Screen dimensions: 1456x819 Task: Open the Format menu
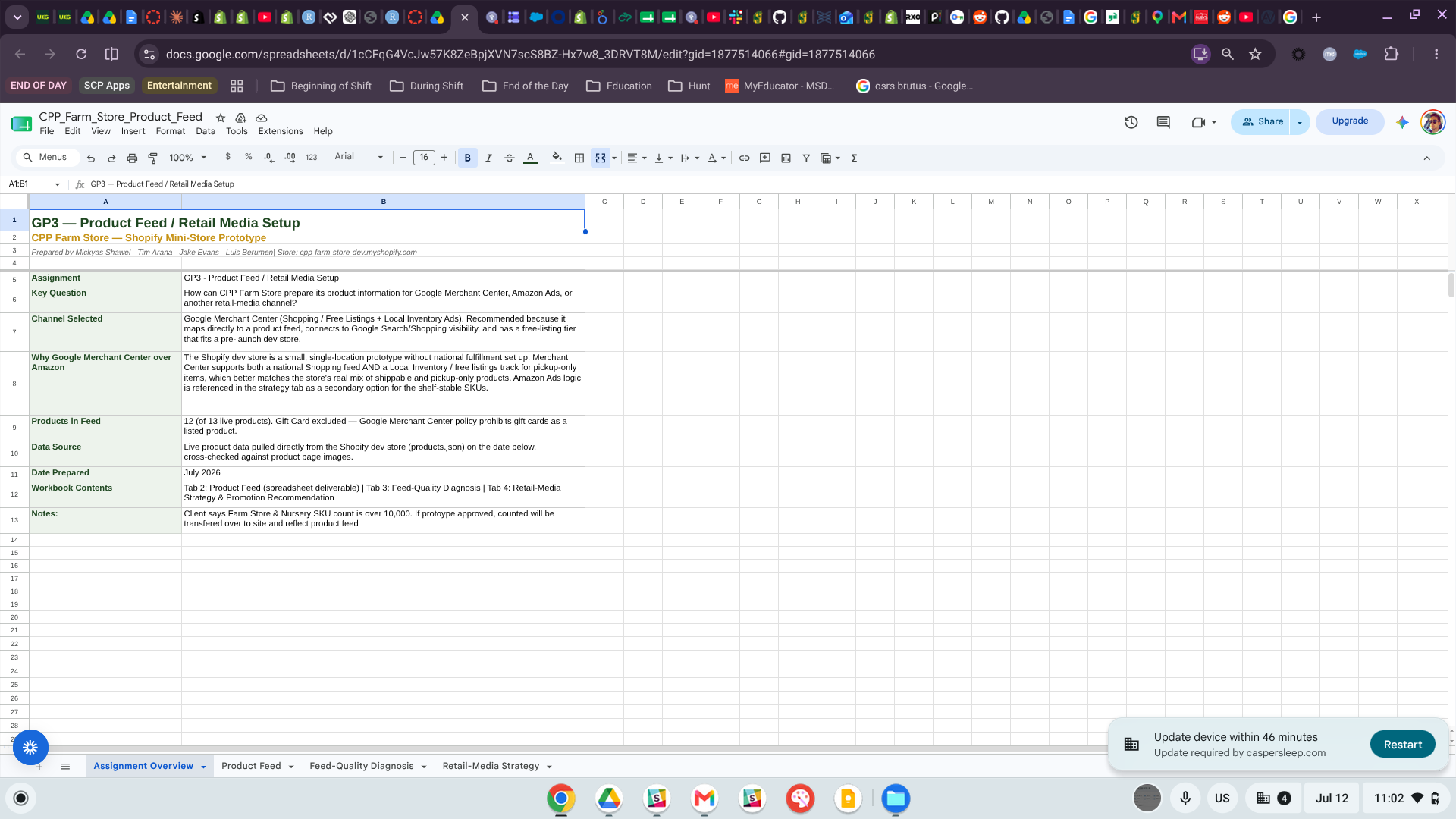171,131
